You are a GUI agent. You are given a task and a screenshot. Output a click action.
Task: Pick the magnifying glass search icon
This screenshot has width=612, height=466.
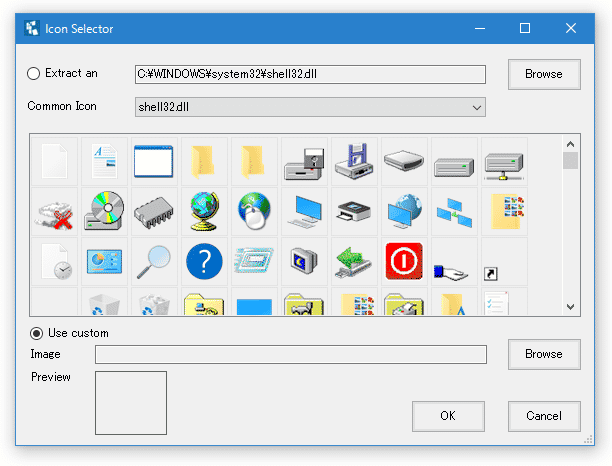(153, 262)
